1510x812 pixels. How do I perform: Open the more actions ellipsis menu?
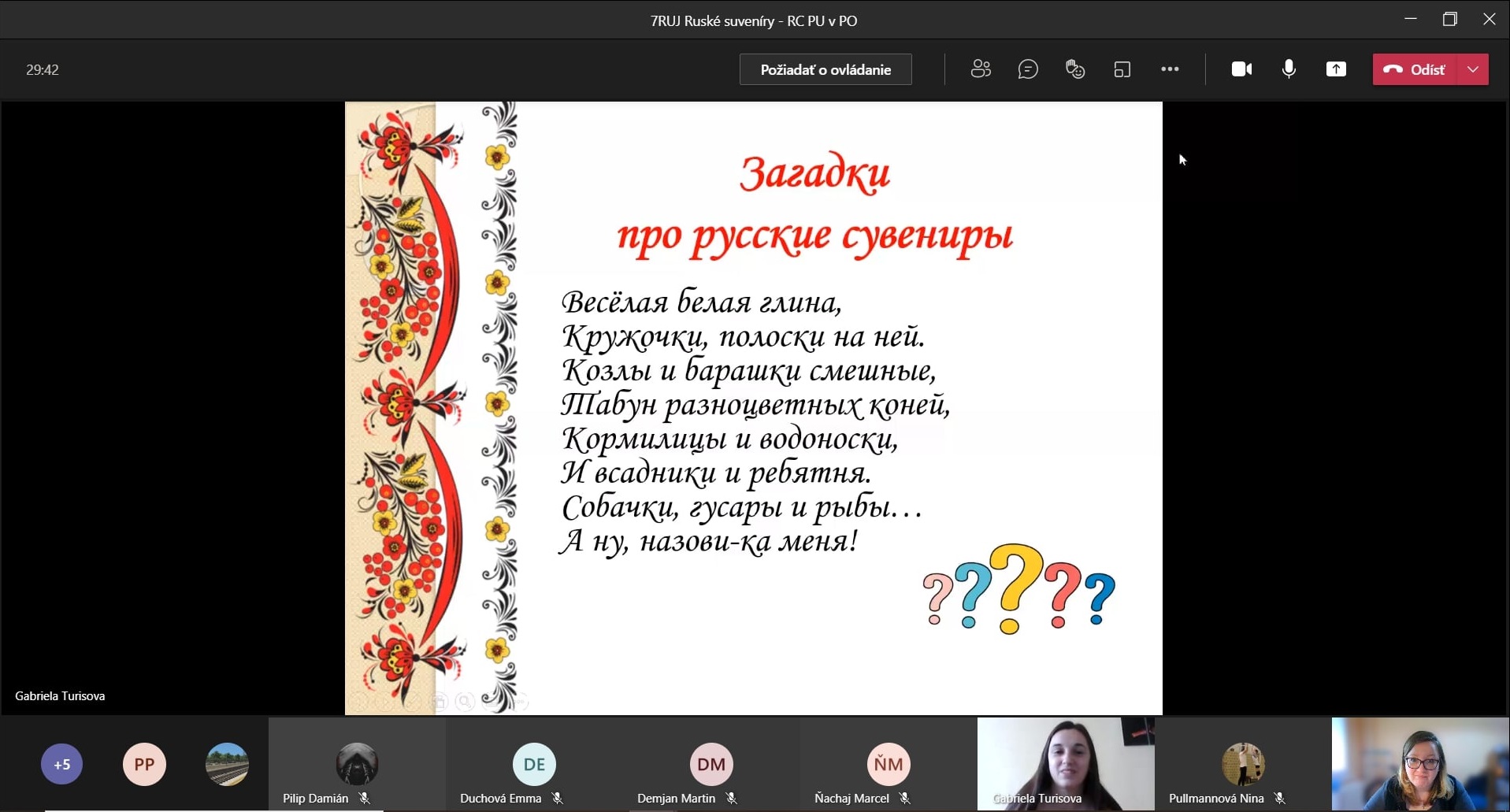(x=1170, y=69)
